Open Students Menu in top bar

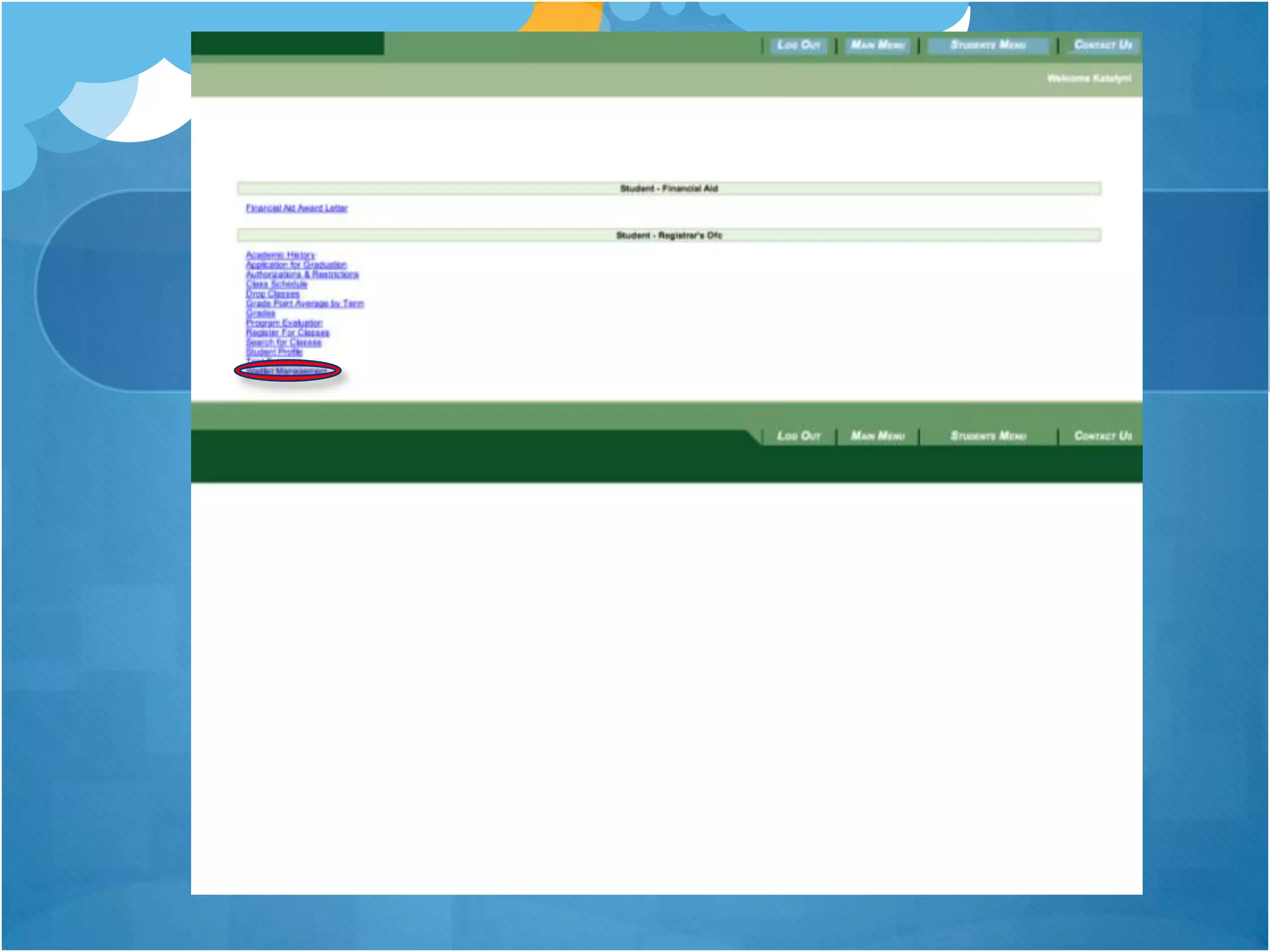pos(988,45)
